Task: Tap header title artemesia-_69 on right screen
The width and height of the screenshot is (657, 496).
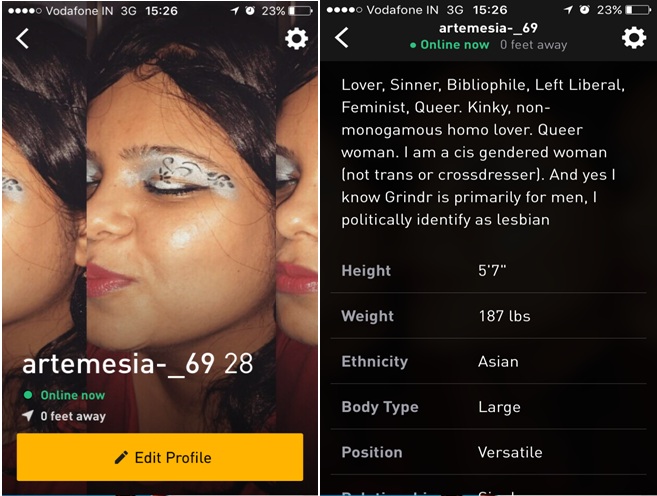Action: [488, 28]
